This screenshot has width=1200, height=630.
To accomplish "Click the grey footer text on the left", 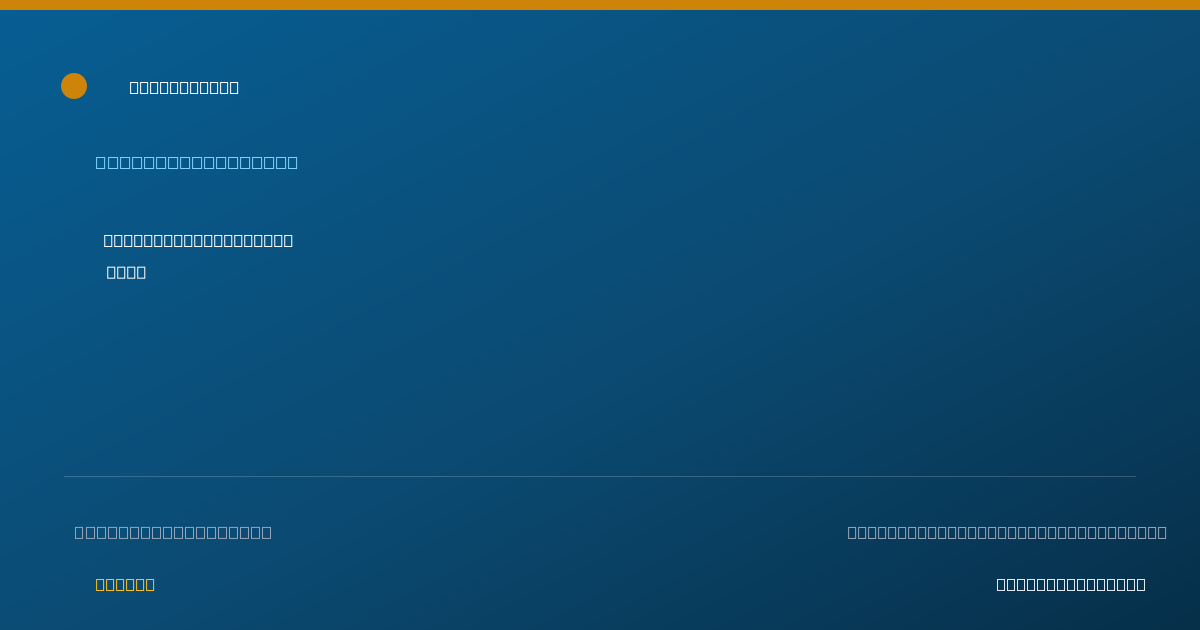I will [173, 532].
